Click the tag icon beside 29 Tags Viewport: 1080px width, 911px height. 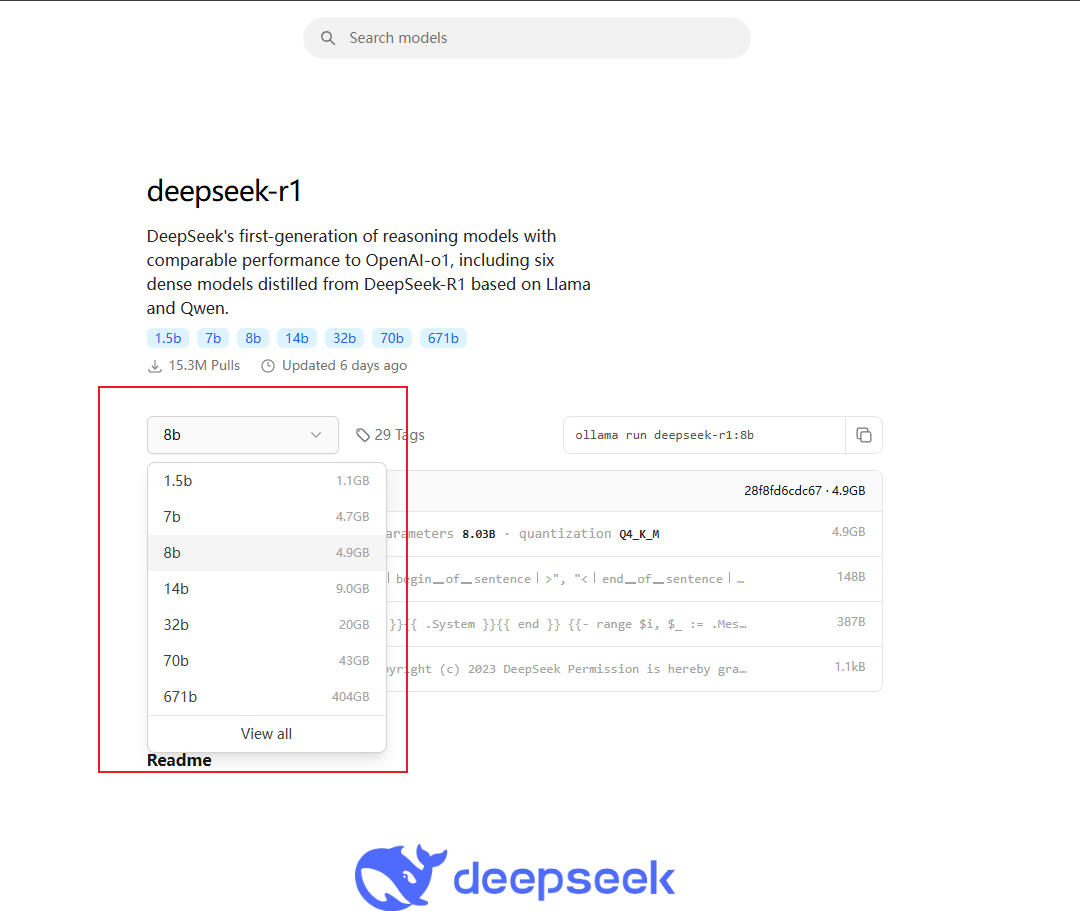pyautogui.click(x=363, y=435)
